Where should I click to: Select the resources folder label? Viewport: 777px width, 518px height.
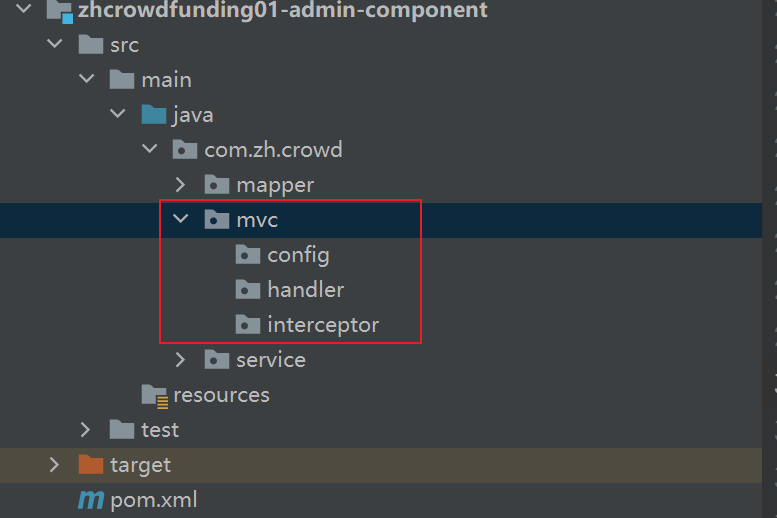[221, 395]
